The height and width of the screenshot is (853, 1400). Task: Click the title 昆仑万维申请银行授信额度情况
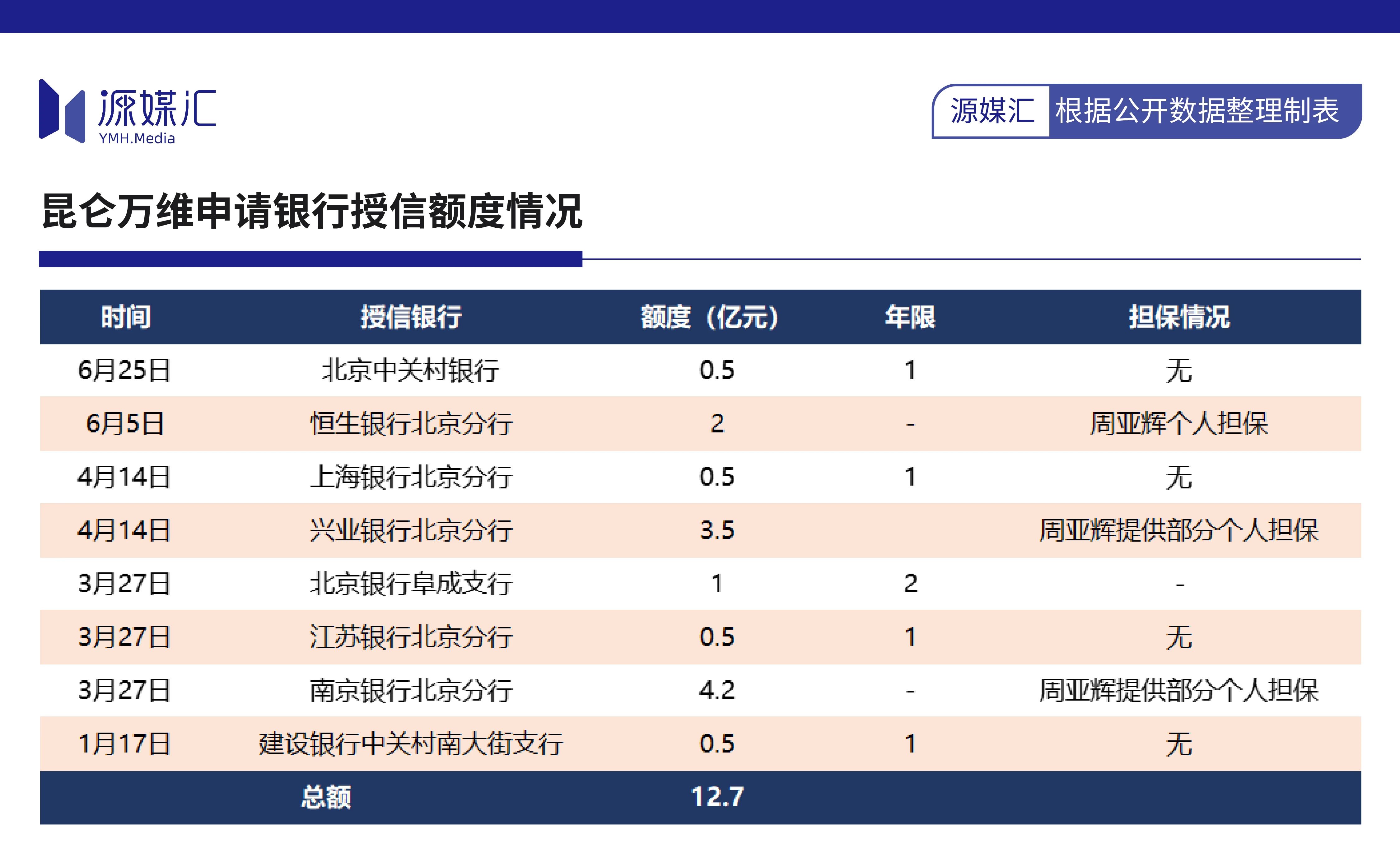[312, 212]
